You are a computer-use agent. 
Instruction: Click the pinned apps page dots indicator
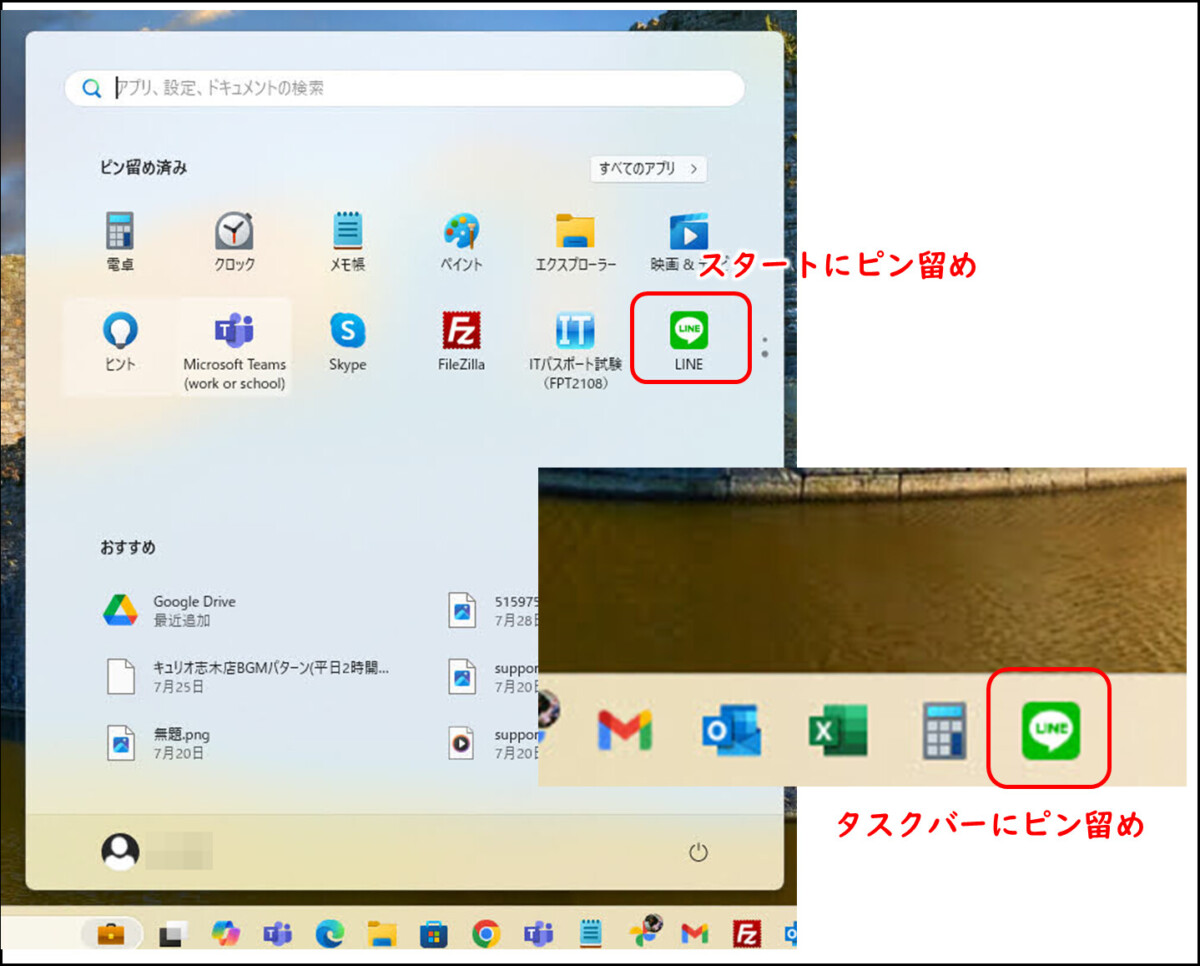pyautogui.click(x=765, y=347)
